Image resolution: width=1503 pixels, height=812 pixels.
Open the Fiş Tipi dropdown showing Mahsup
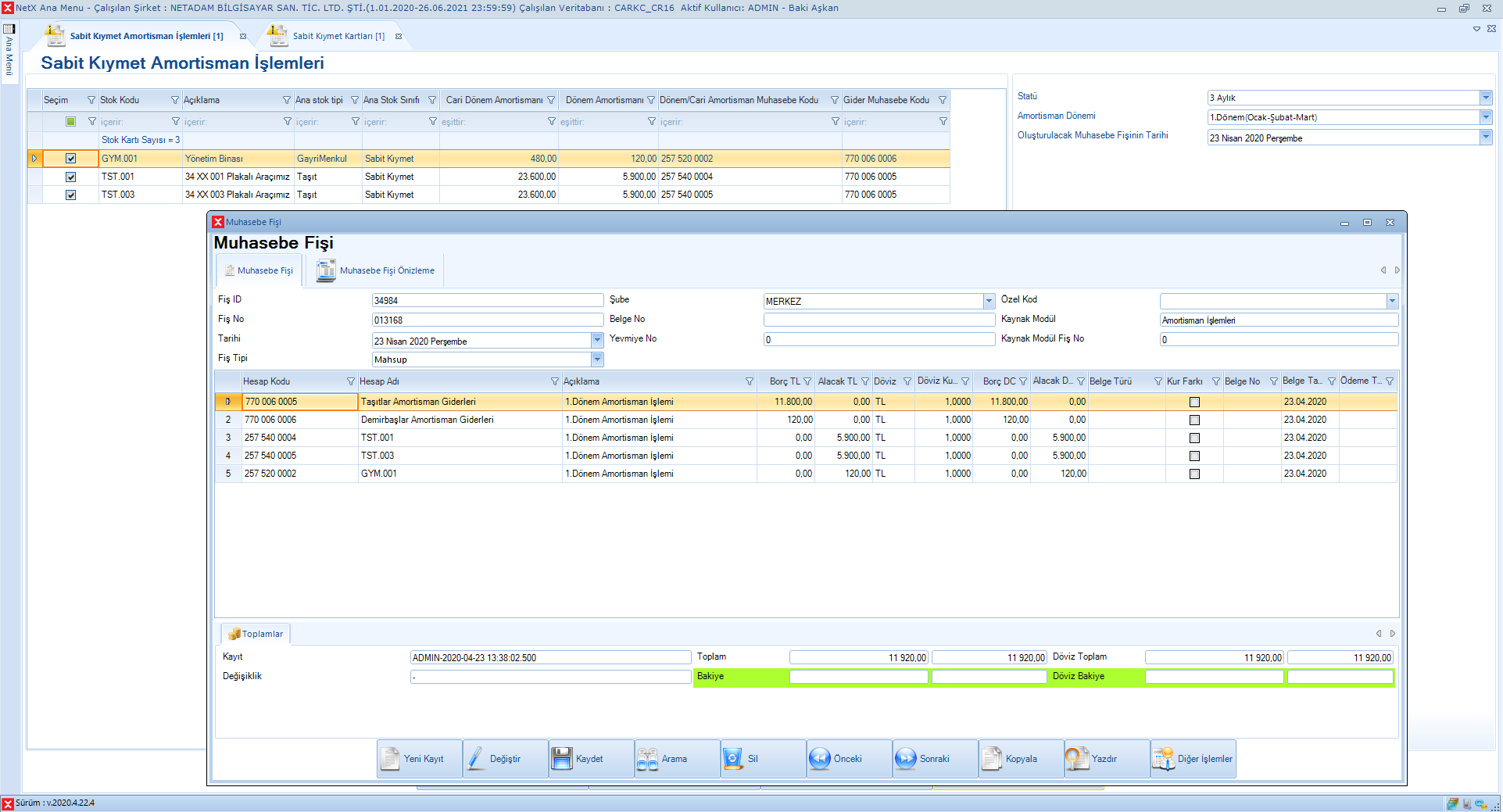pyautogui.click(x=597, y=359)
